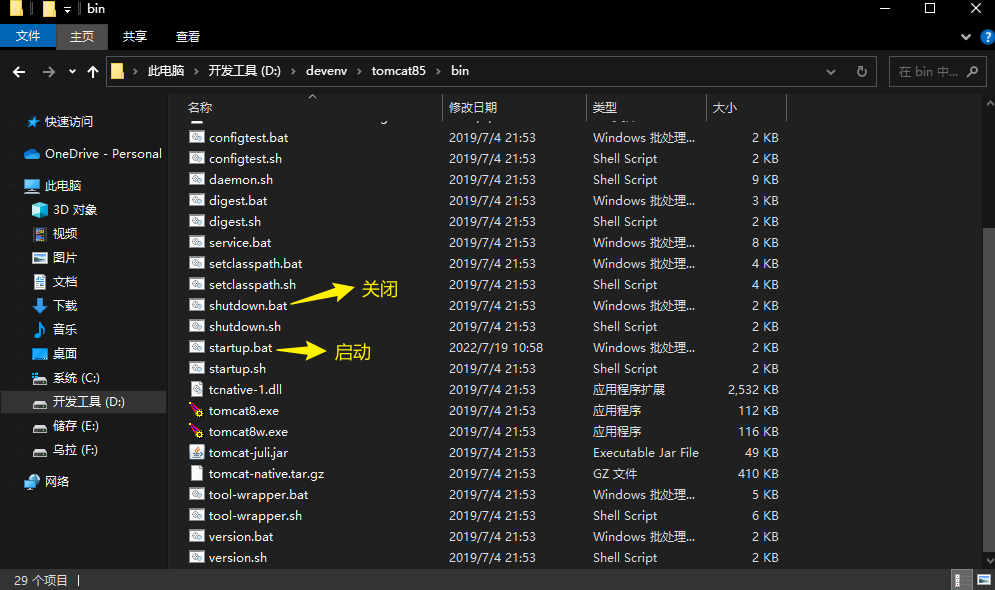
Task: Select the startup.bat file icon
Action: pos(197,347)
